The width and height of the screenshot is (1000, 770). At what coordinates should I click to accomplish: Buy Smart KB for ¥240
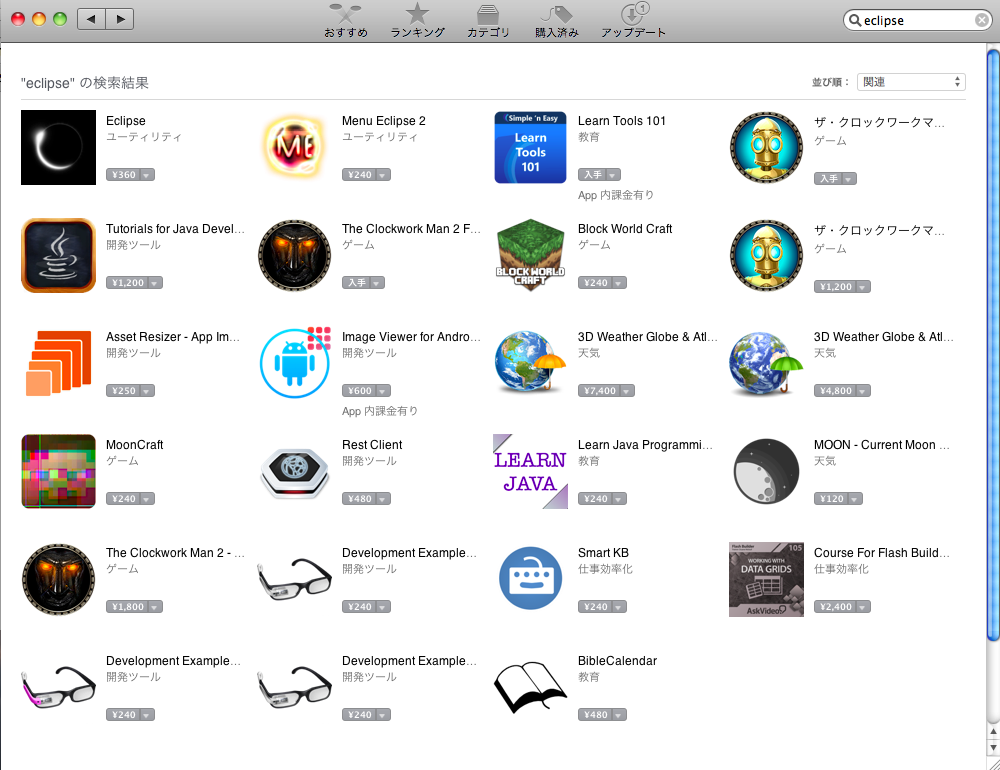595,607
